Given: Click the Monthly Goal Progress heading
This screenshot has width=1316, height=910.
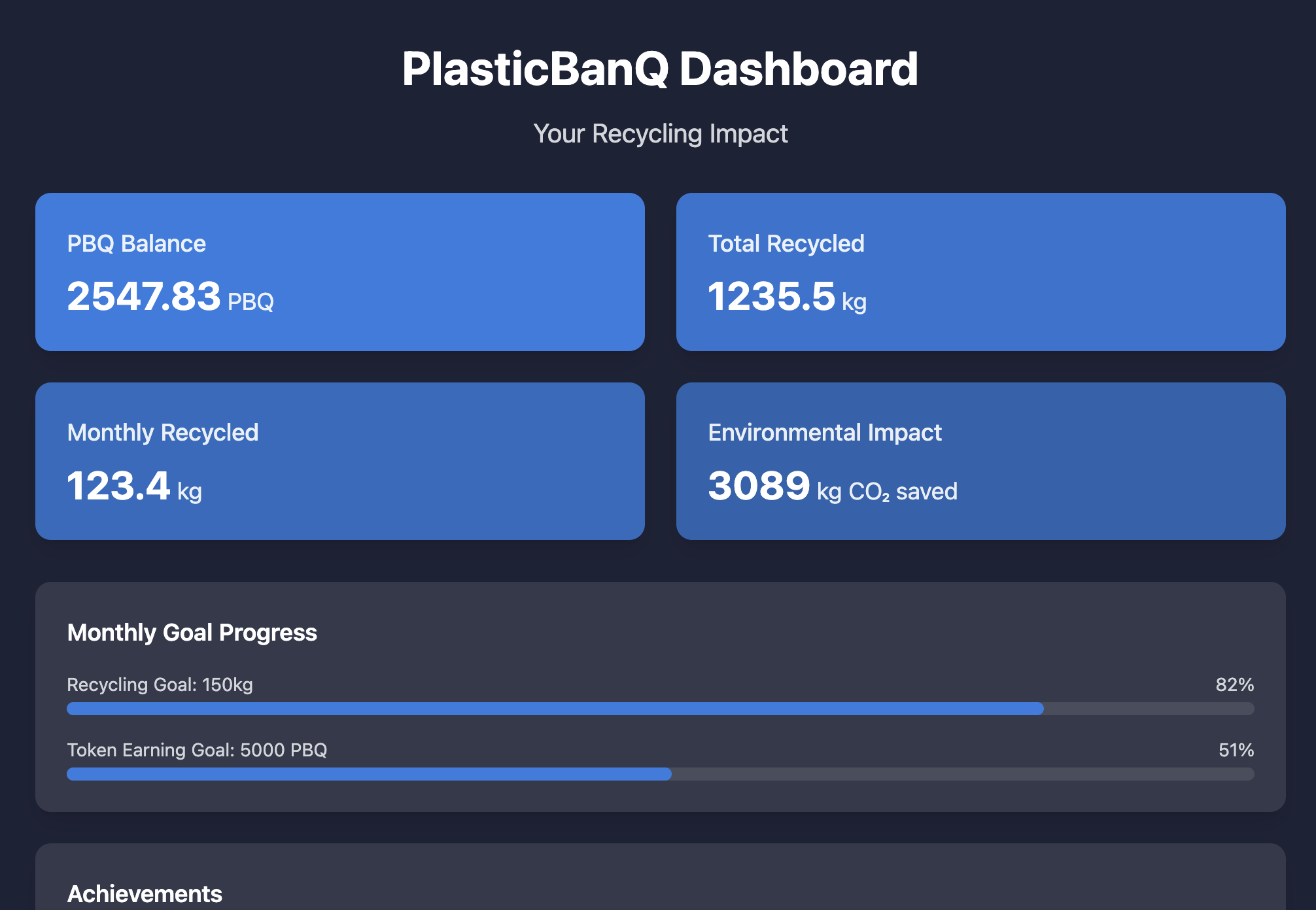Looking at the screenshot, I should pos(192,633).
